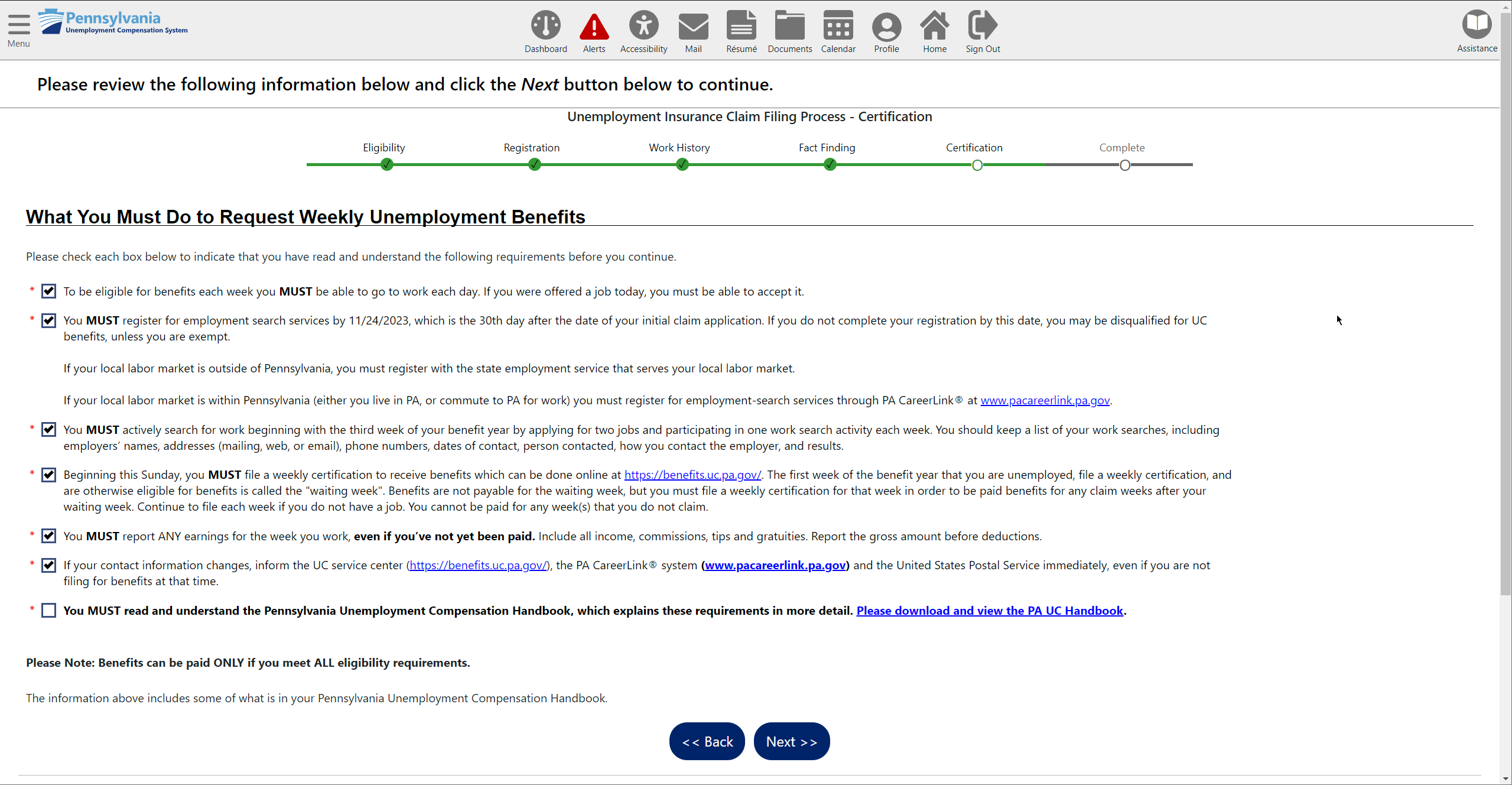The height and width of the screenshot is (785, 1512).
Task: Open the Assistance book icon
Action: (x=1477, y=25)
